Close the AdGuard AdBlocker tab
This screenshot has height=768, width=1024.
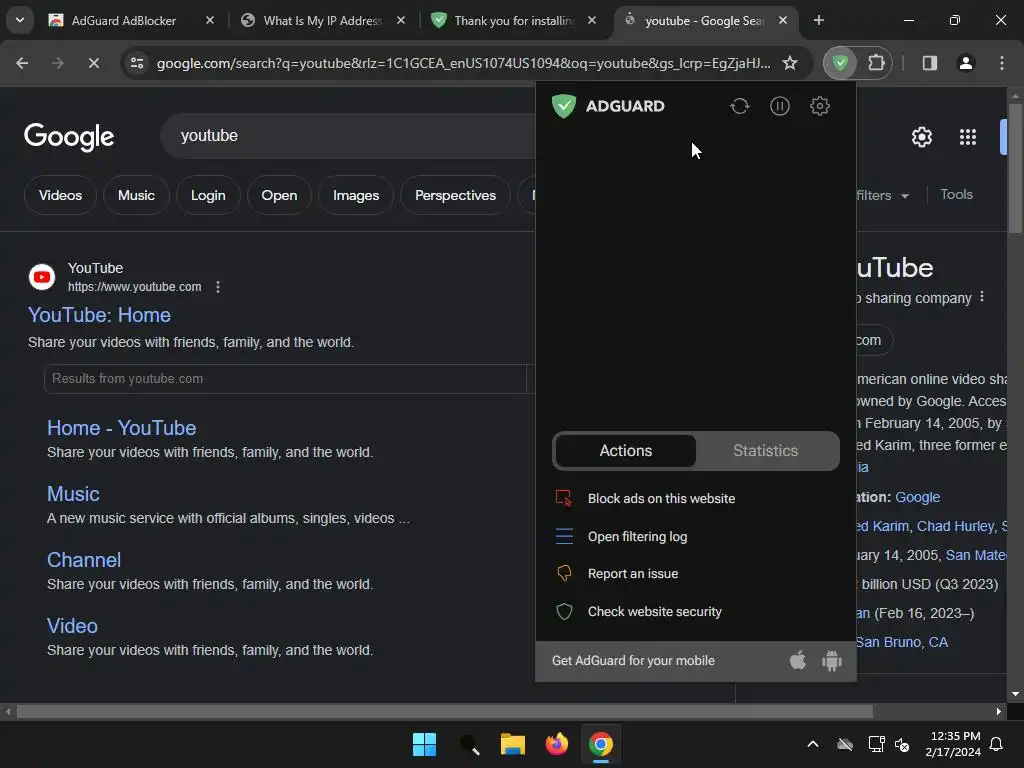click(210, 20)
